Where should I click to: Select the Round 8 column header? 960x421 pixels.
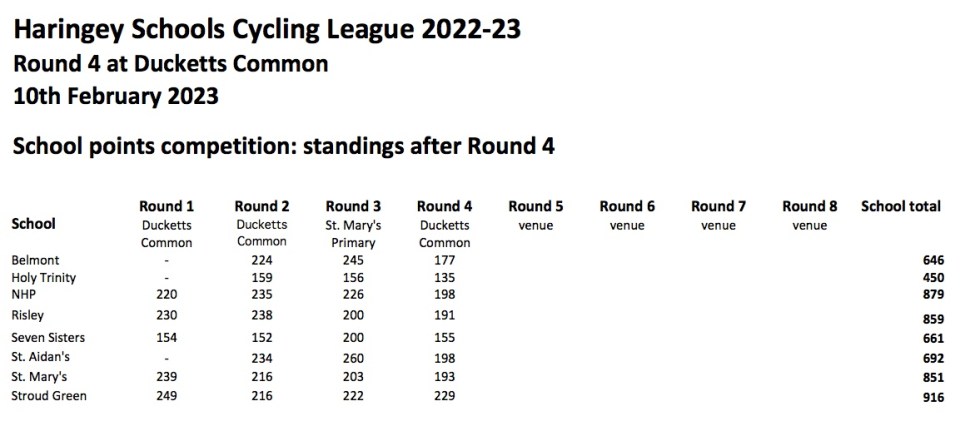809,206
